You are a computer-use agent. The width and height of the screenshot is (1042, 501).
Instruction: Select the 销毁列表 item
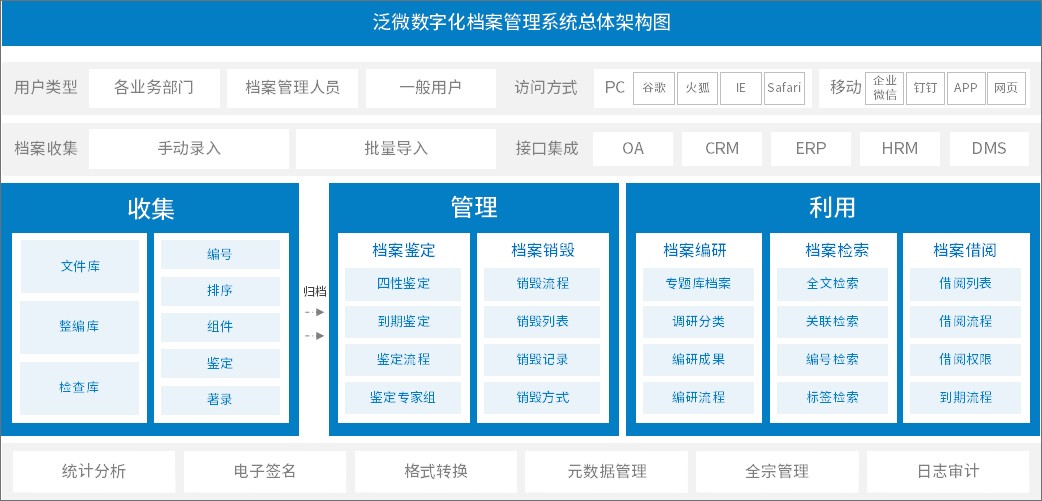point(542,322)
